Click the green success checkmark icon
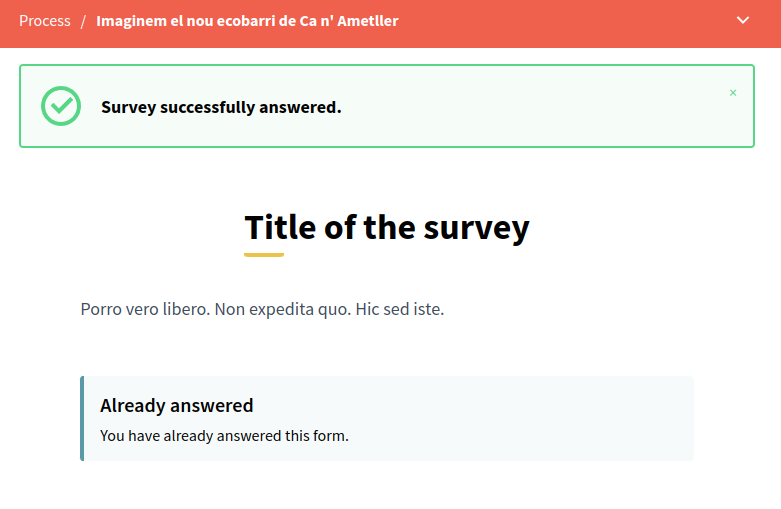The height and width of the screenshot is (509, 781). point(60,106)
